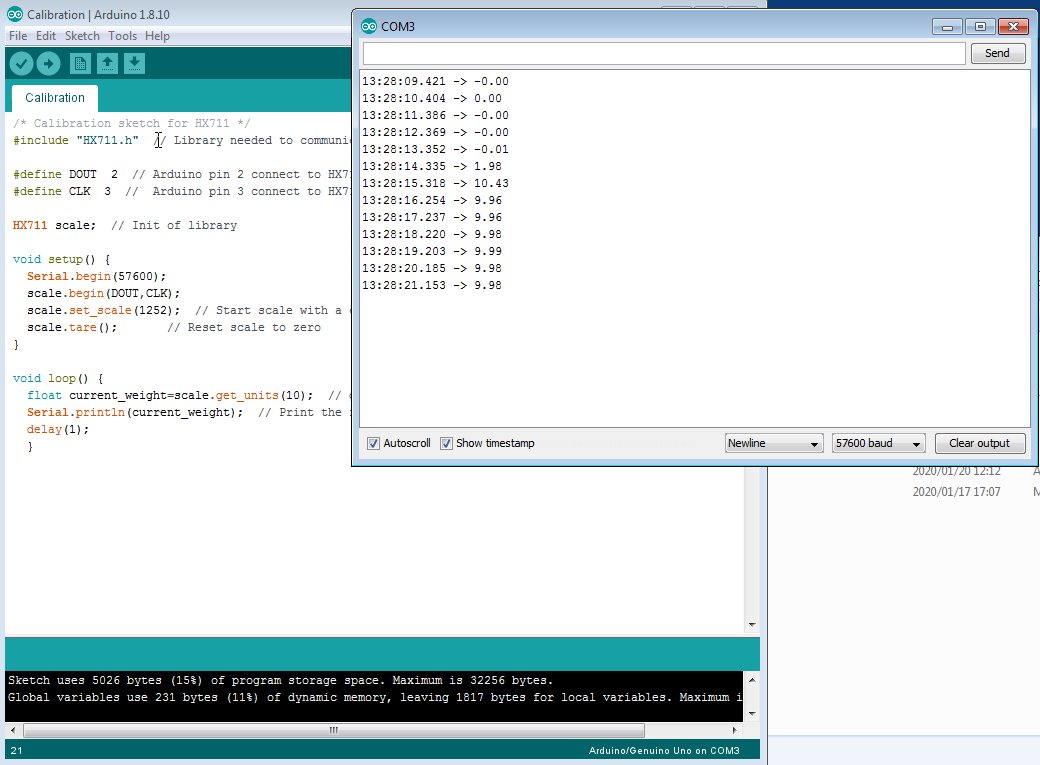The height and width of the screenshot is (765, 1040).
Task: Open a sketch with the Open icon
Action: 107,64
